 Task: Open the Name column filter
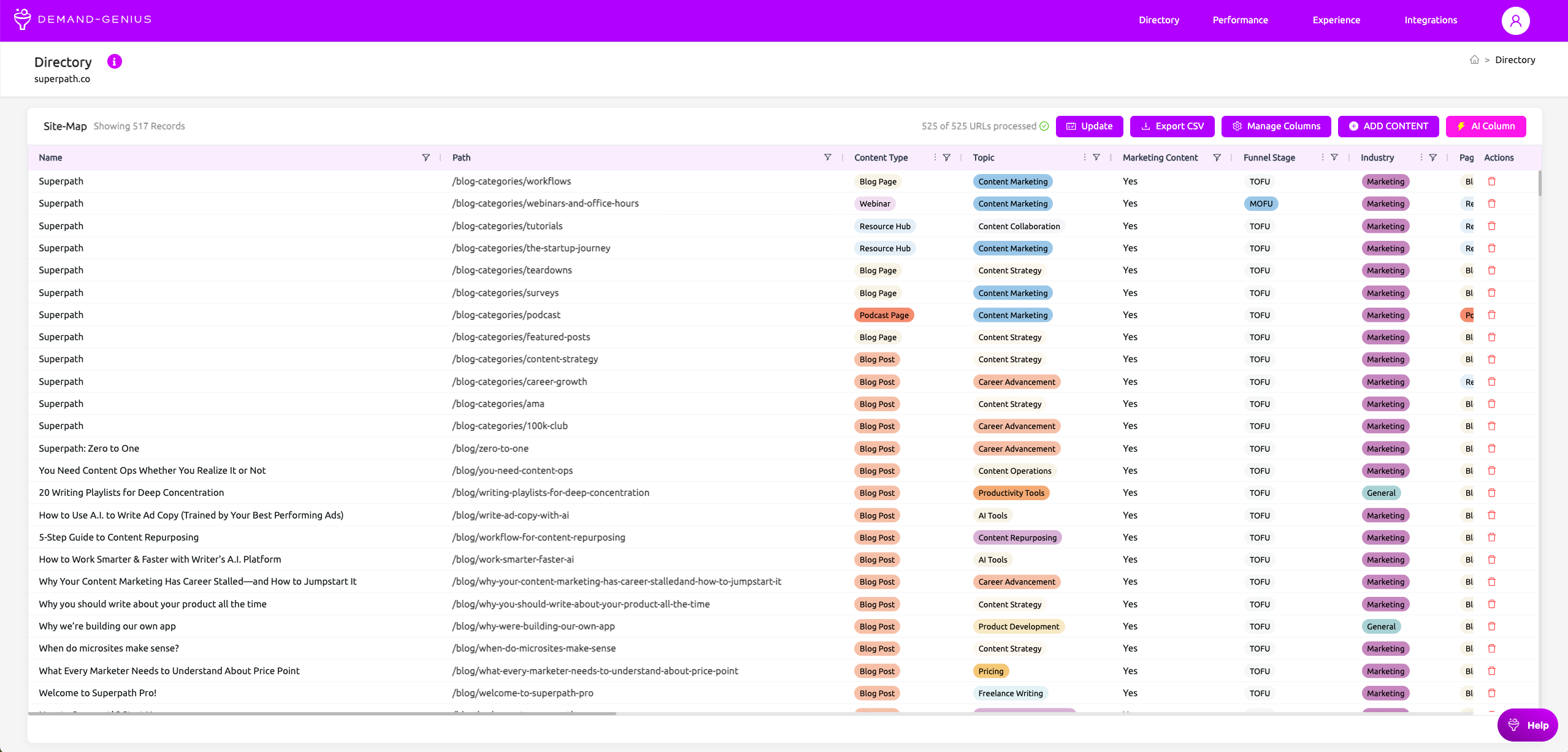(x=426, y=158)
